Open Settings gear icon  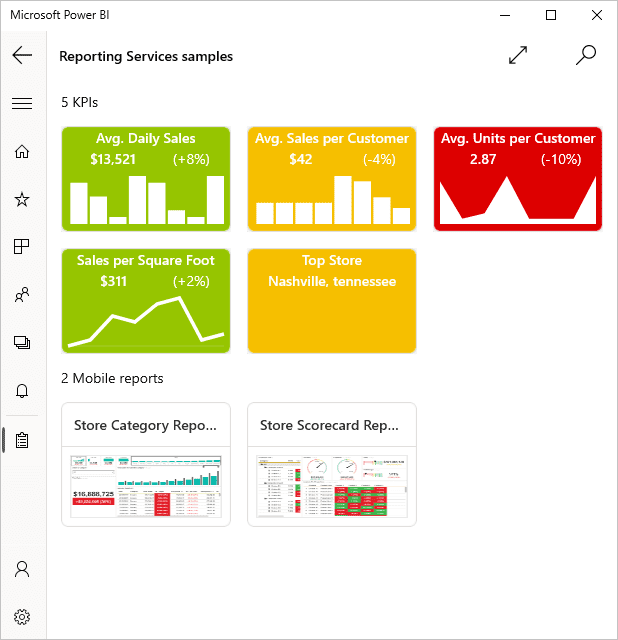pos(22,617)
